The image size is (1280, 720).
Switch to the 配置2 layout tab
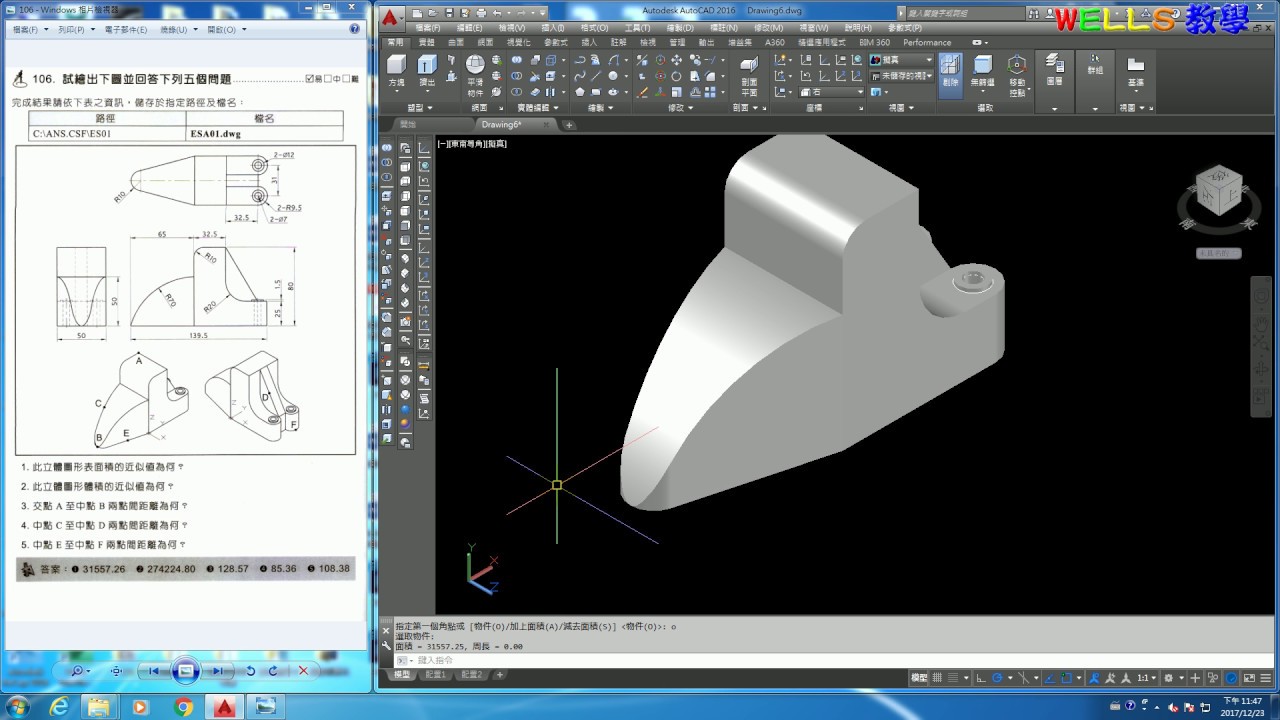point(471,675)
